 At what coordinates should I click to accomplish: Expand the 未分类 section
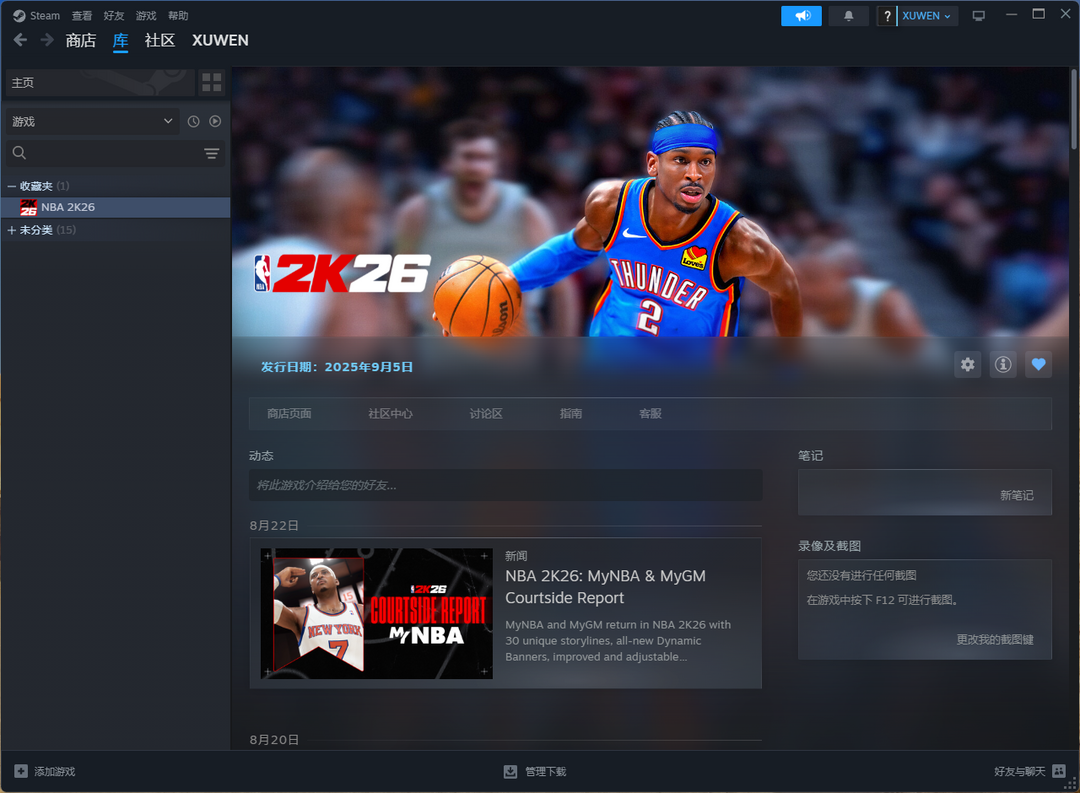tap(12, 230)
